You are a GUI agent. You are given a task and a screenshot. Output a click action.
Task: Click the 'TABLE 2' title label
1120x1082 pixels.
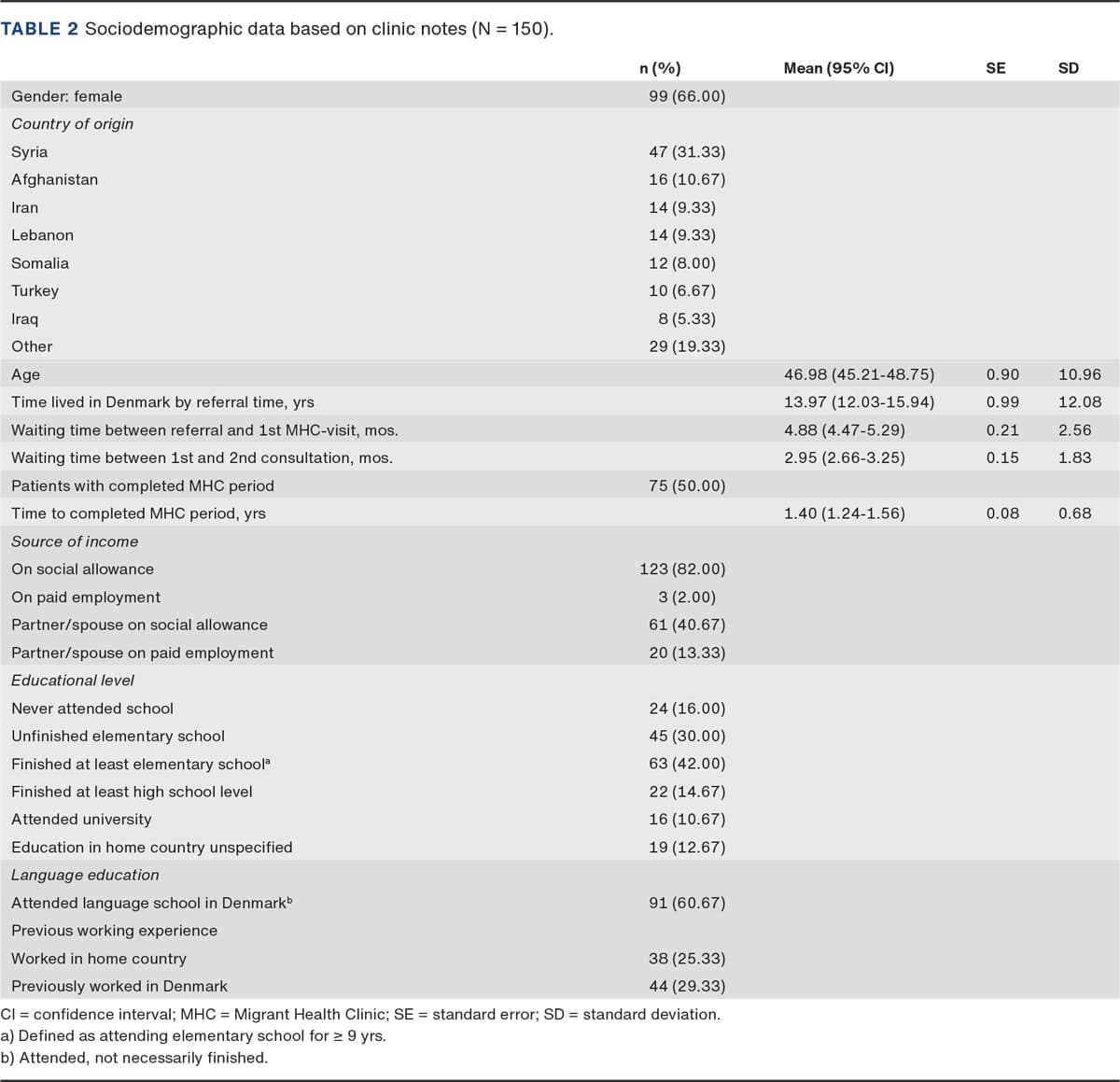[39, 29]
